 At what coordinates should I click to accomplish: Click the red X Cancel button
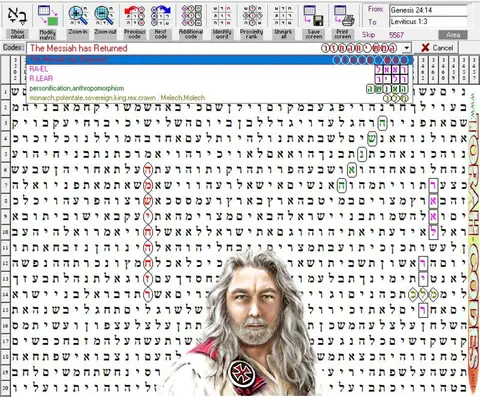coord(437,48)
